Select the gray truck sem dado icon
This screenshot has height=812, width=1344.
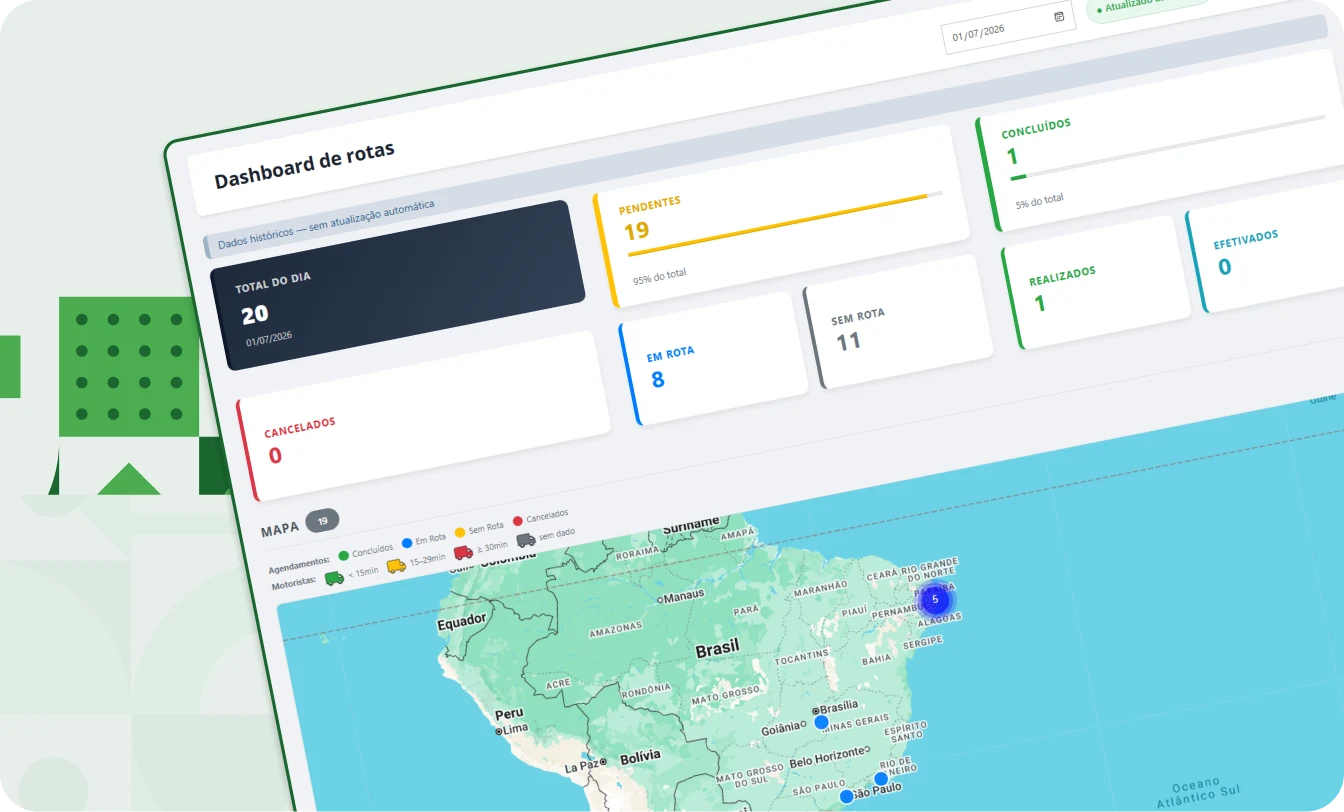(526, 540)
